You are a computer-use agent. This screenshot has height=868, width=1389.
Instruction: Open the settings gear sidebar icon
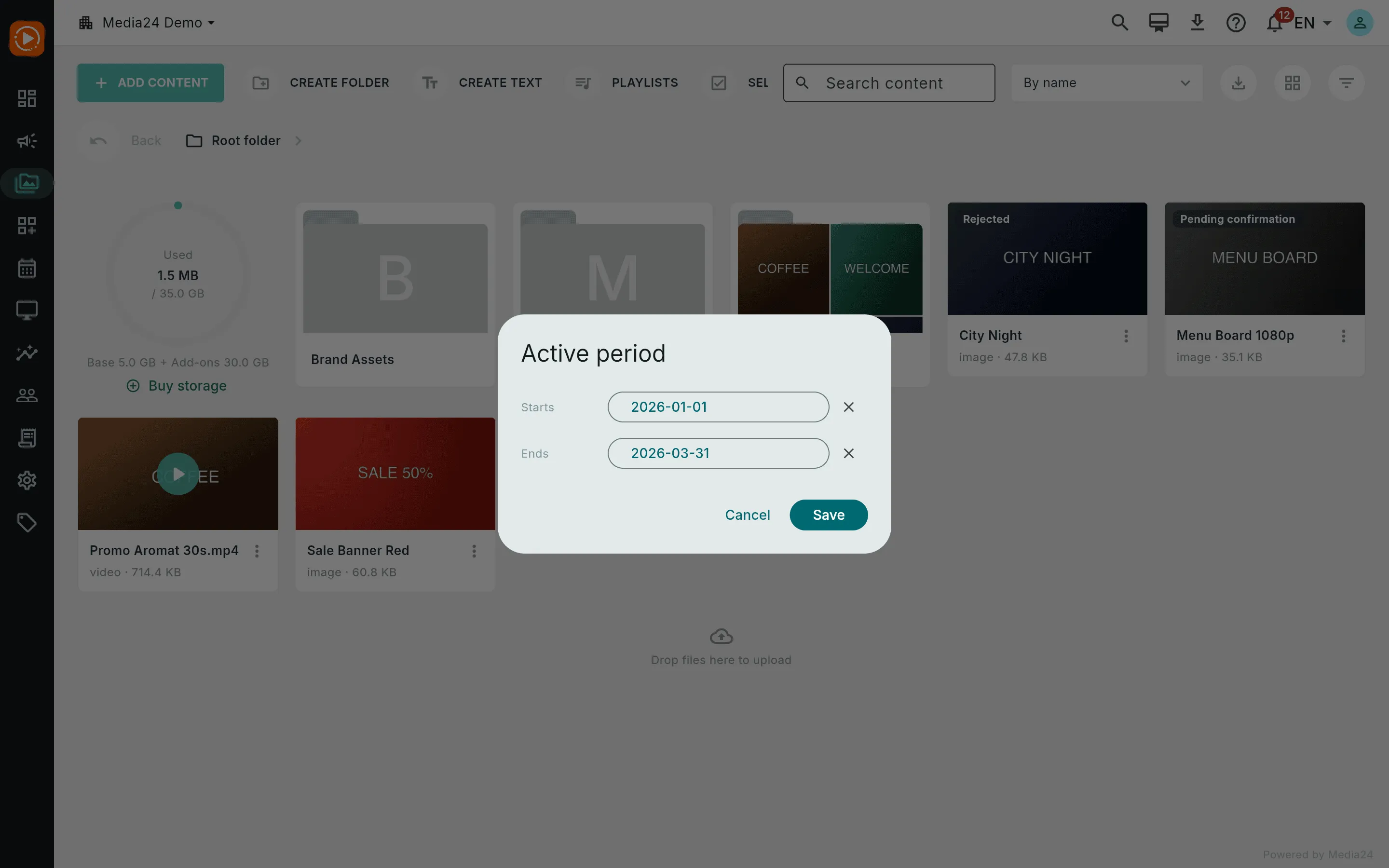[27, 480]
